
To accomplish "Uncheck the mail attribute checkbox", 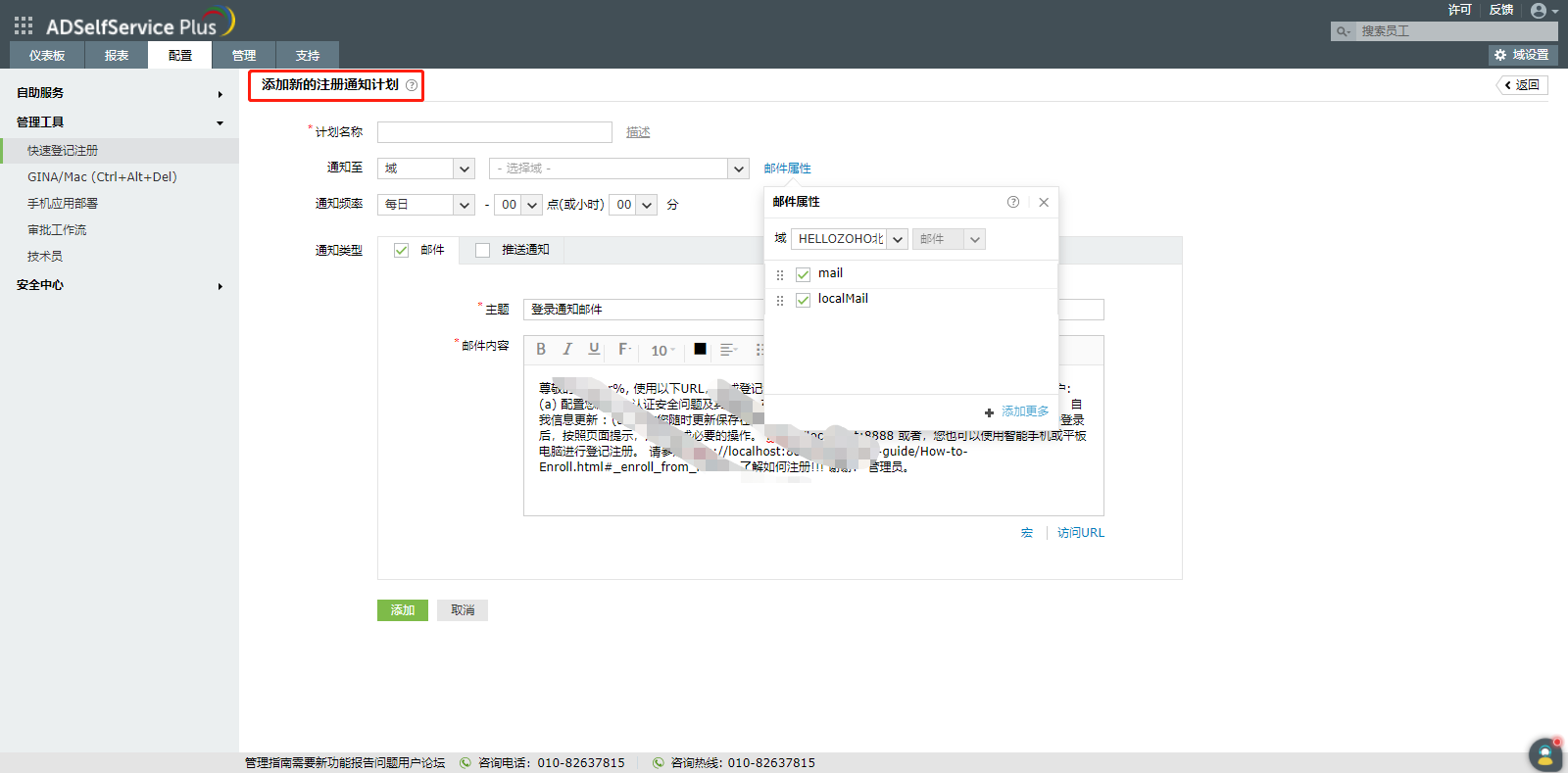I will (803, 274).
